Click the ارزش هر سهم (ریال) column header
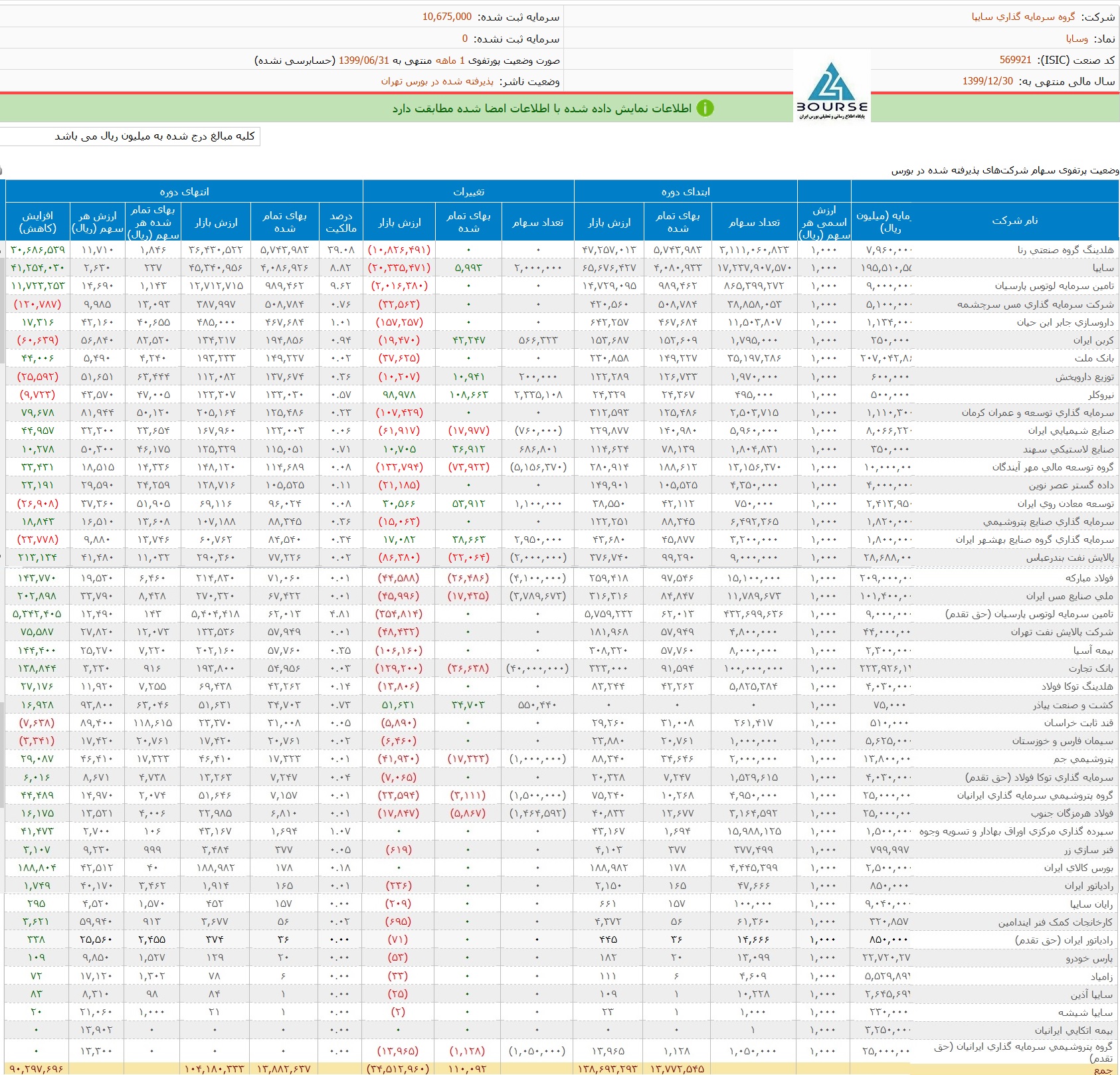The height and width of the screenshot is (1075, 1120). pyautogui.click(x=97, y=222)
